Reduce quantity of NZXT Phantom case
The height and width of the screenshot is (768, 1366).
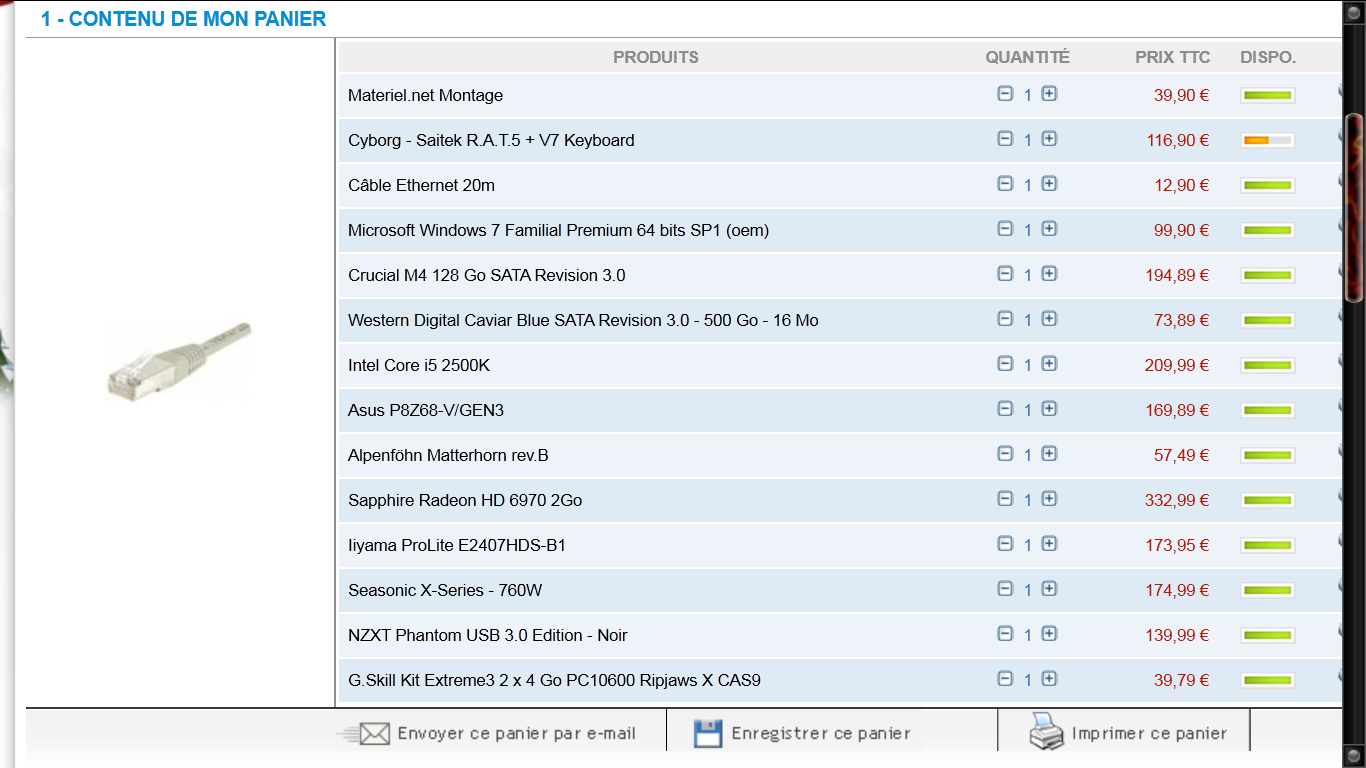coord(1005,634)
